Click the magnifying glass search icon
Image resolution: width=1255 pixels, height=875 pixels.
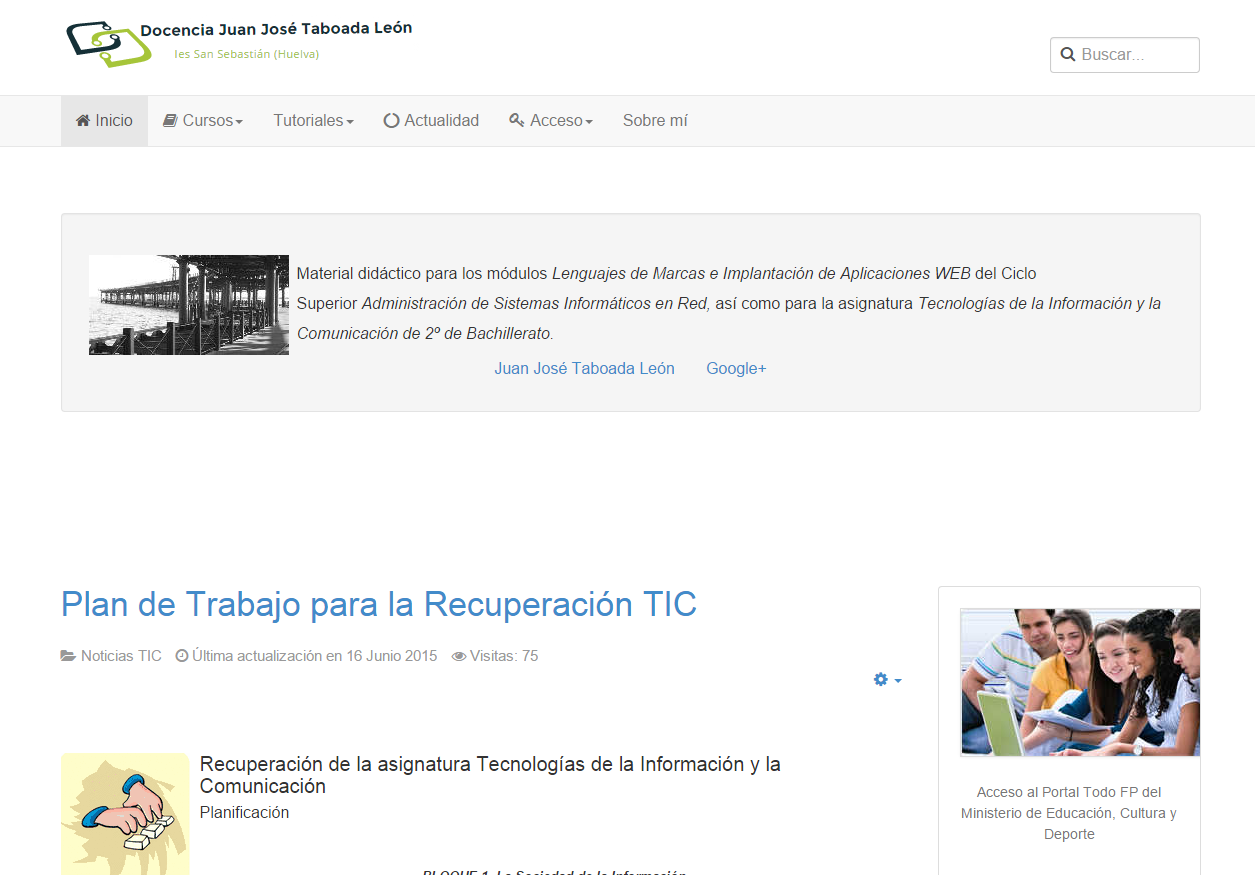pos(1068,55)
